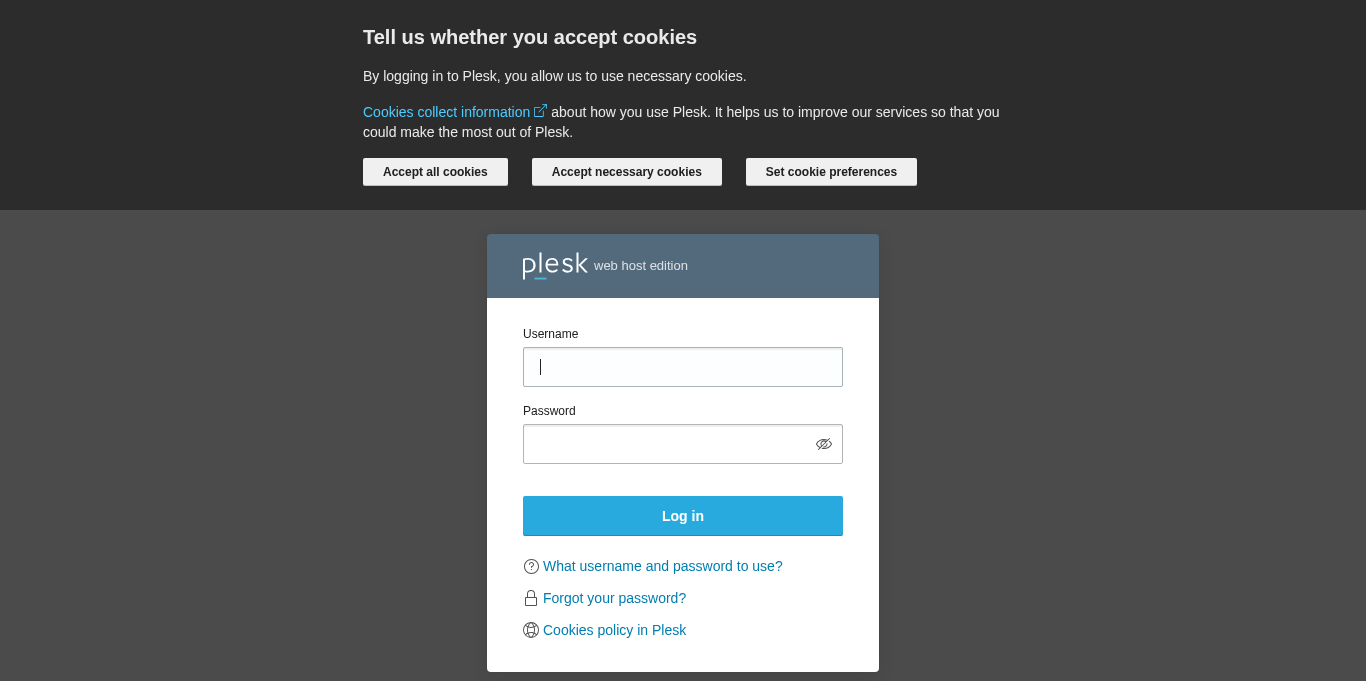Click the Password field label
1366x681 pixels.
coord(549,411)
